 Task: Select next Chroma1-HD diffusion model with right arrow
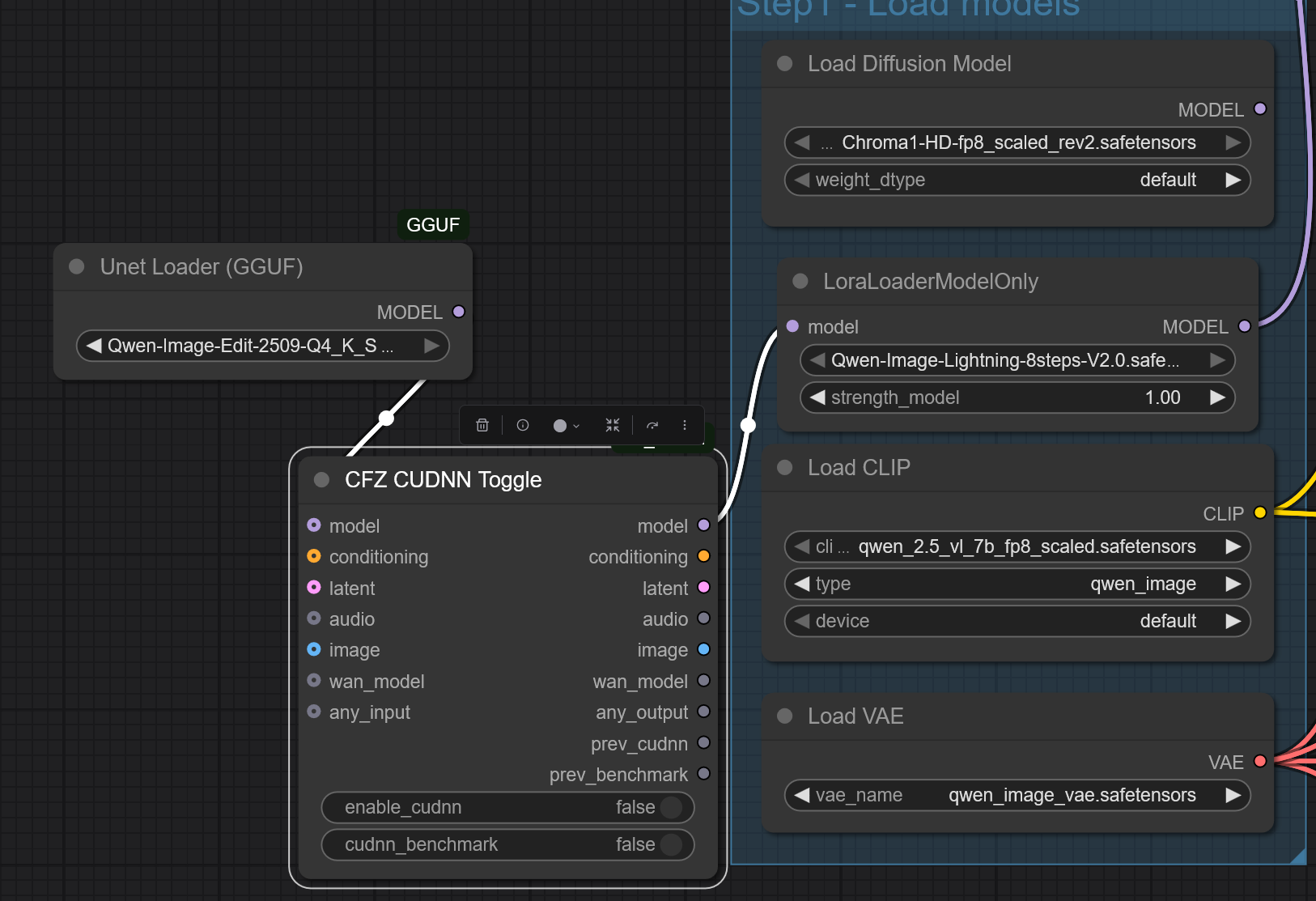(x=1233, y=142)
